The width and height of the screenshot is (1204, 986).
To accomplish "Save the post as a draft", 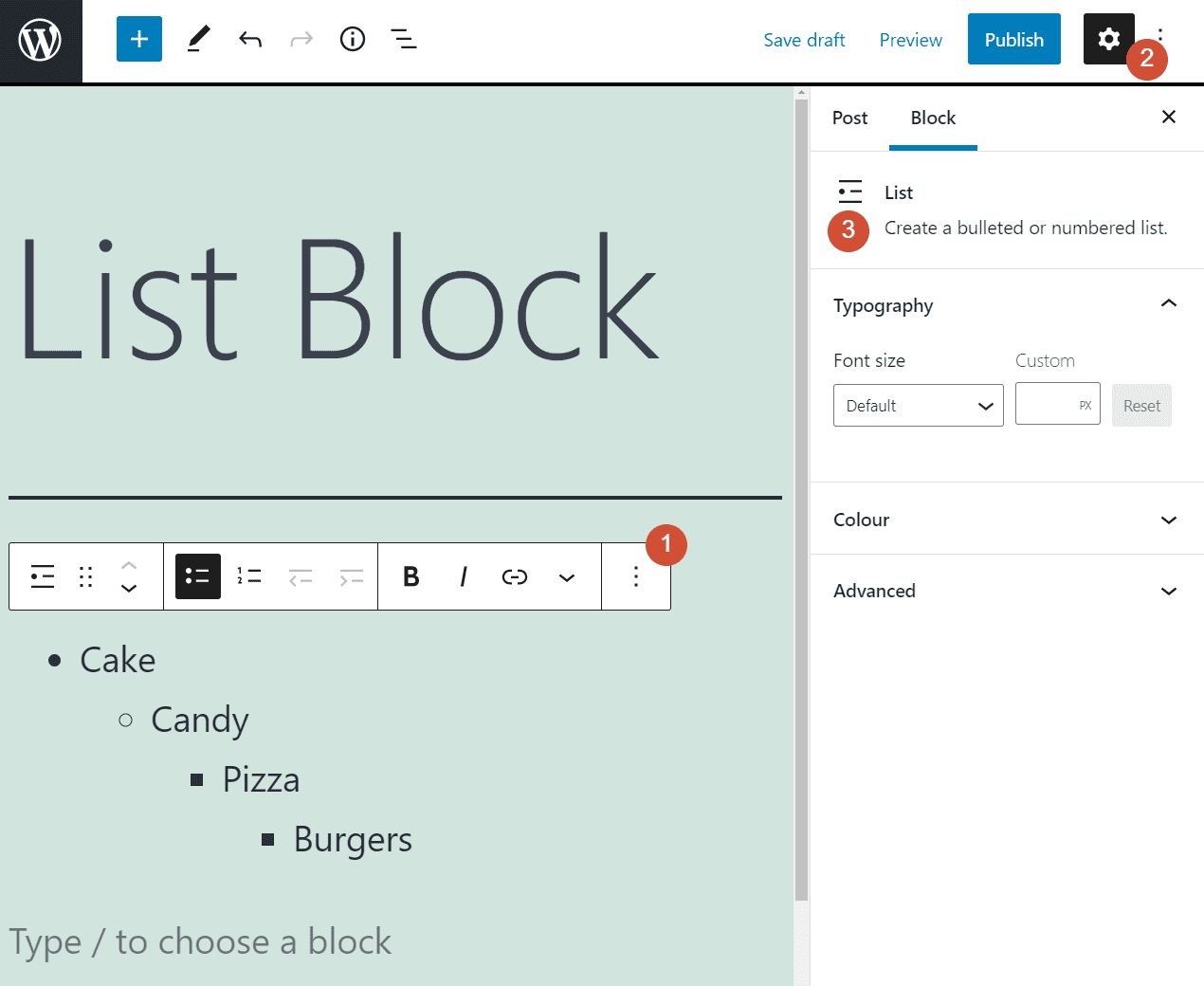I will (x=804, y=39).
